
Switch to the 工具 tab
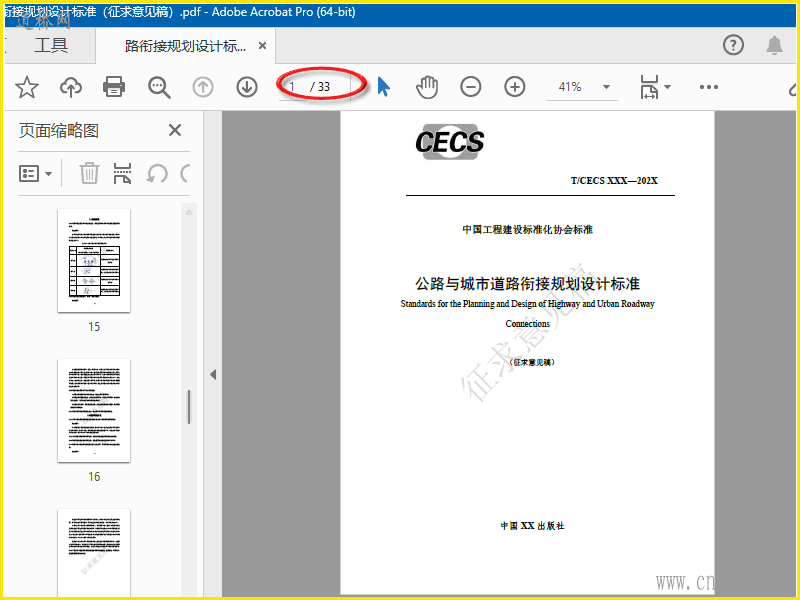(x=51, y=45)
